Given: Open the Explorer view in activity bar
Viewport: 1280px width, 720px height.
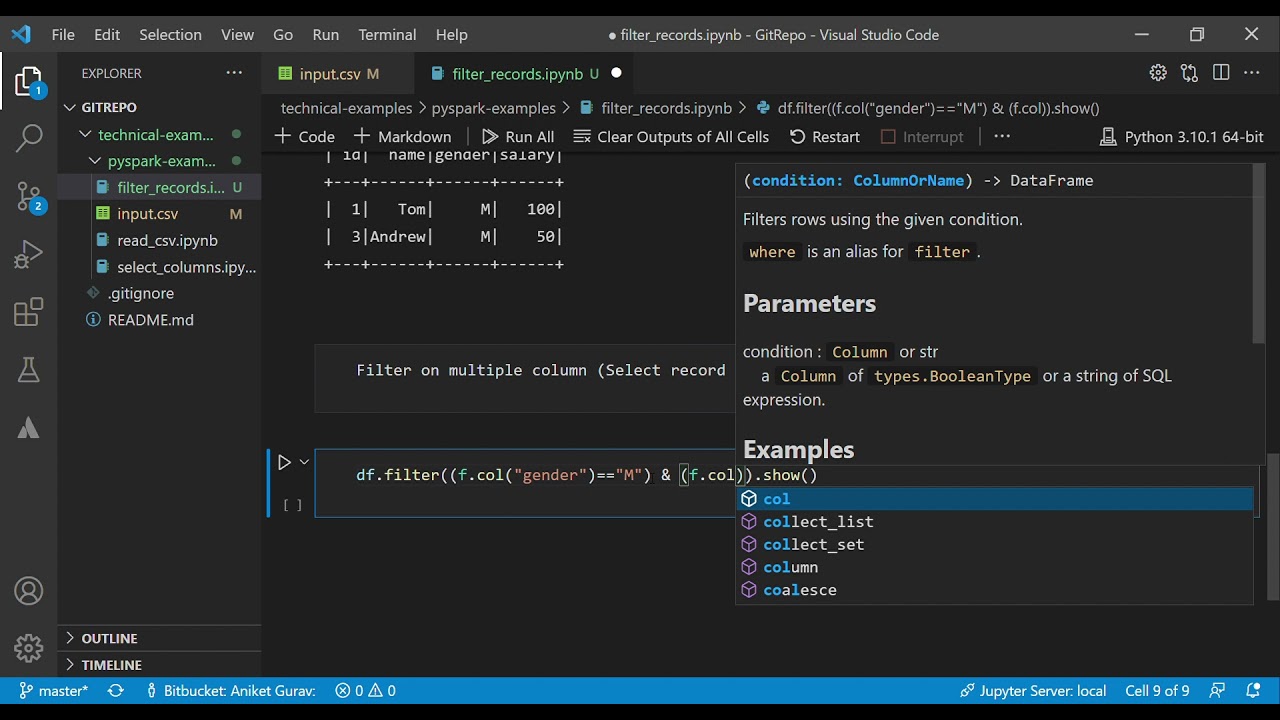Looking at the screenshot, I should [29, 81].
